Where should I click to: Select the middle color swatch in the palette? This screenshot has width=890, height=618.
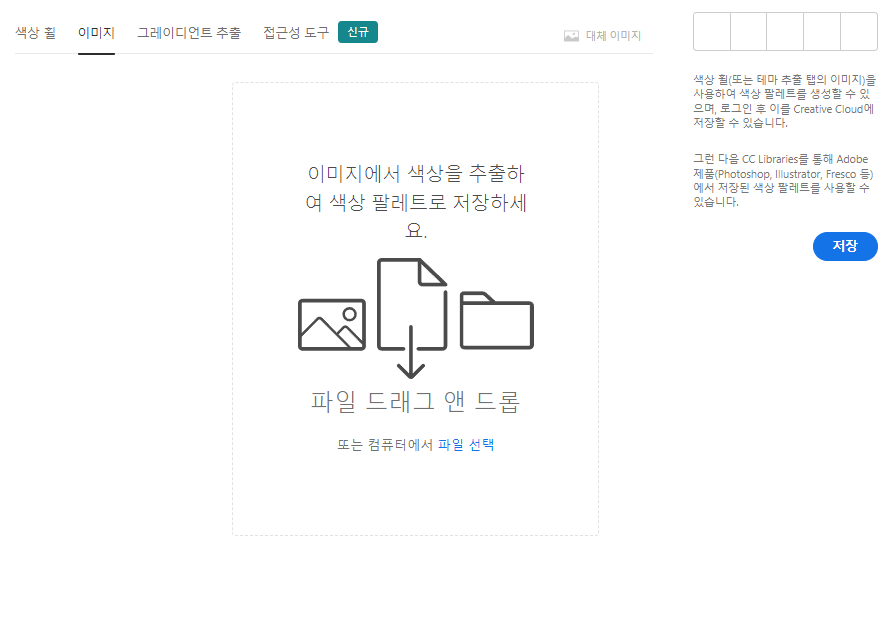point(785,31)
